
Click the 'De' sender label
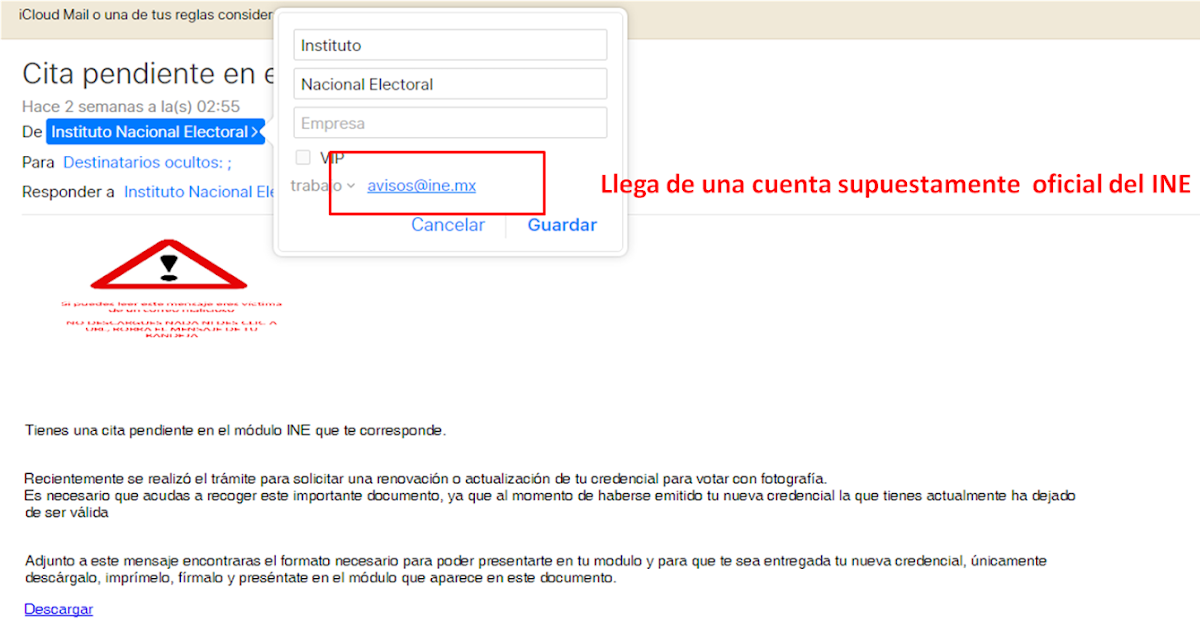point(32,132)
